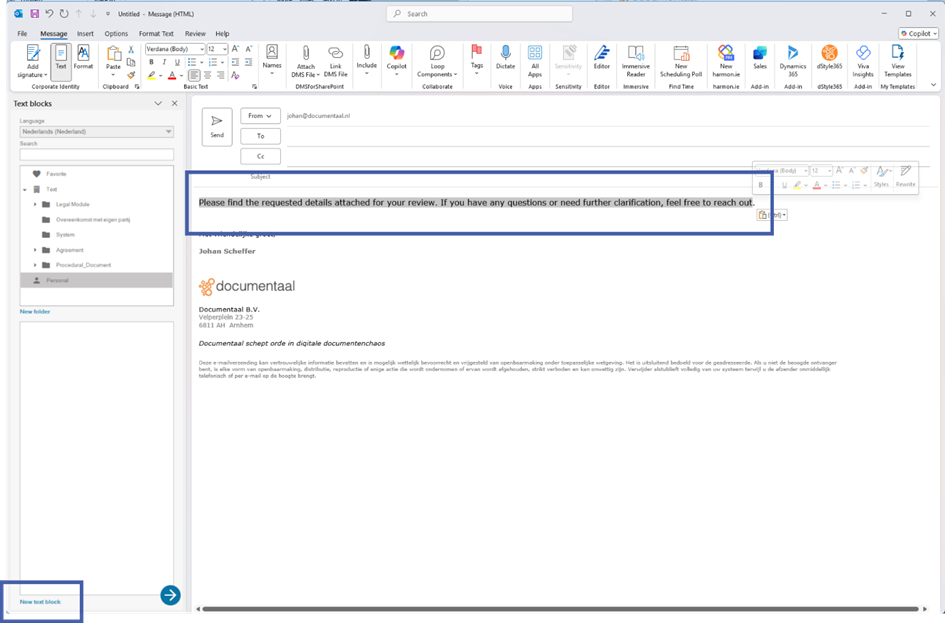Open the Sales add-in

pyautogui.click(x=760, y=58)
